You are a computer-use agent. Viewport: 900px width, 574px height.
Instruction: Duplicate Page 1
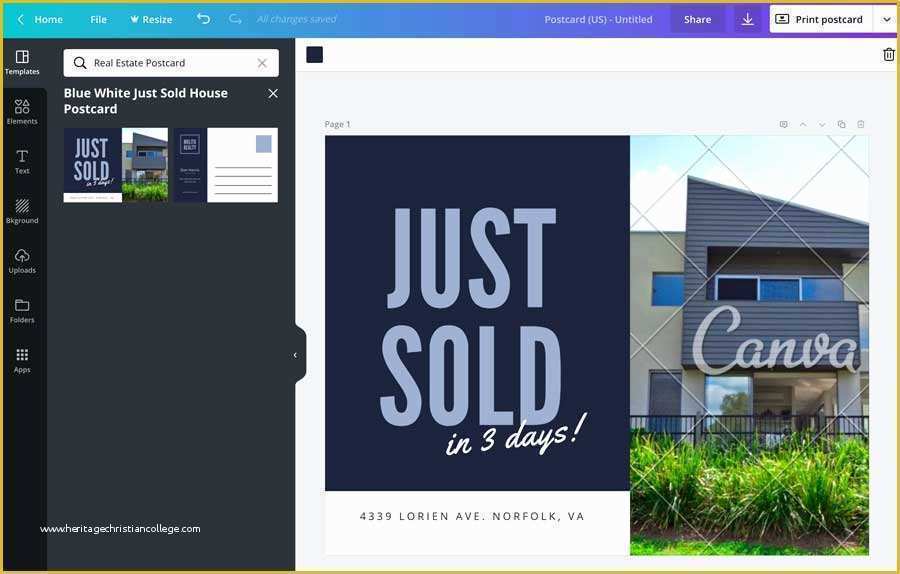coord(841,125)
